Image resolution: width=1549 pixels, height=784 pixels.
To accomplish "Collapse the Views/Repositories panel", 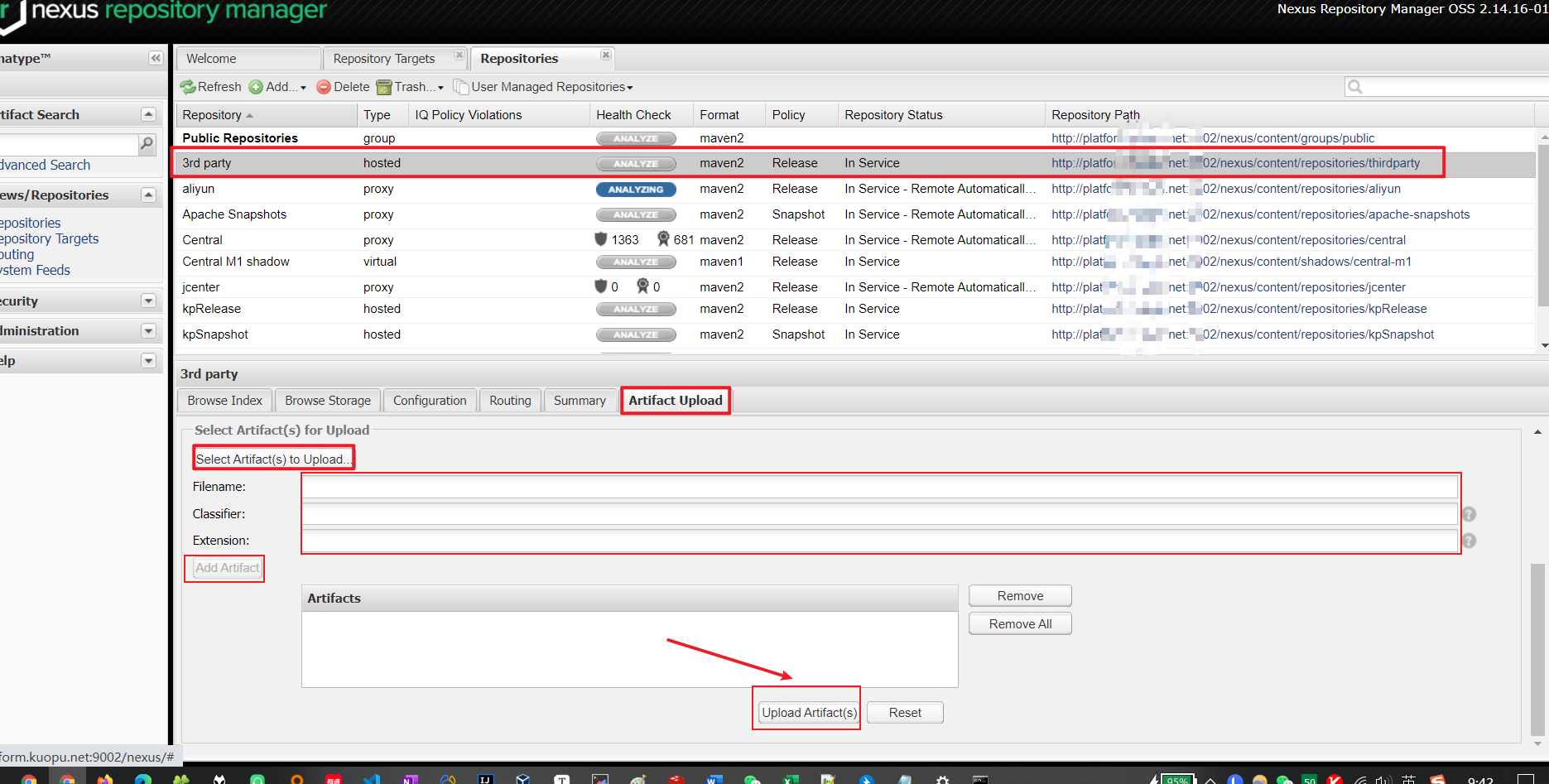I will (x=148, y=195).
